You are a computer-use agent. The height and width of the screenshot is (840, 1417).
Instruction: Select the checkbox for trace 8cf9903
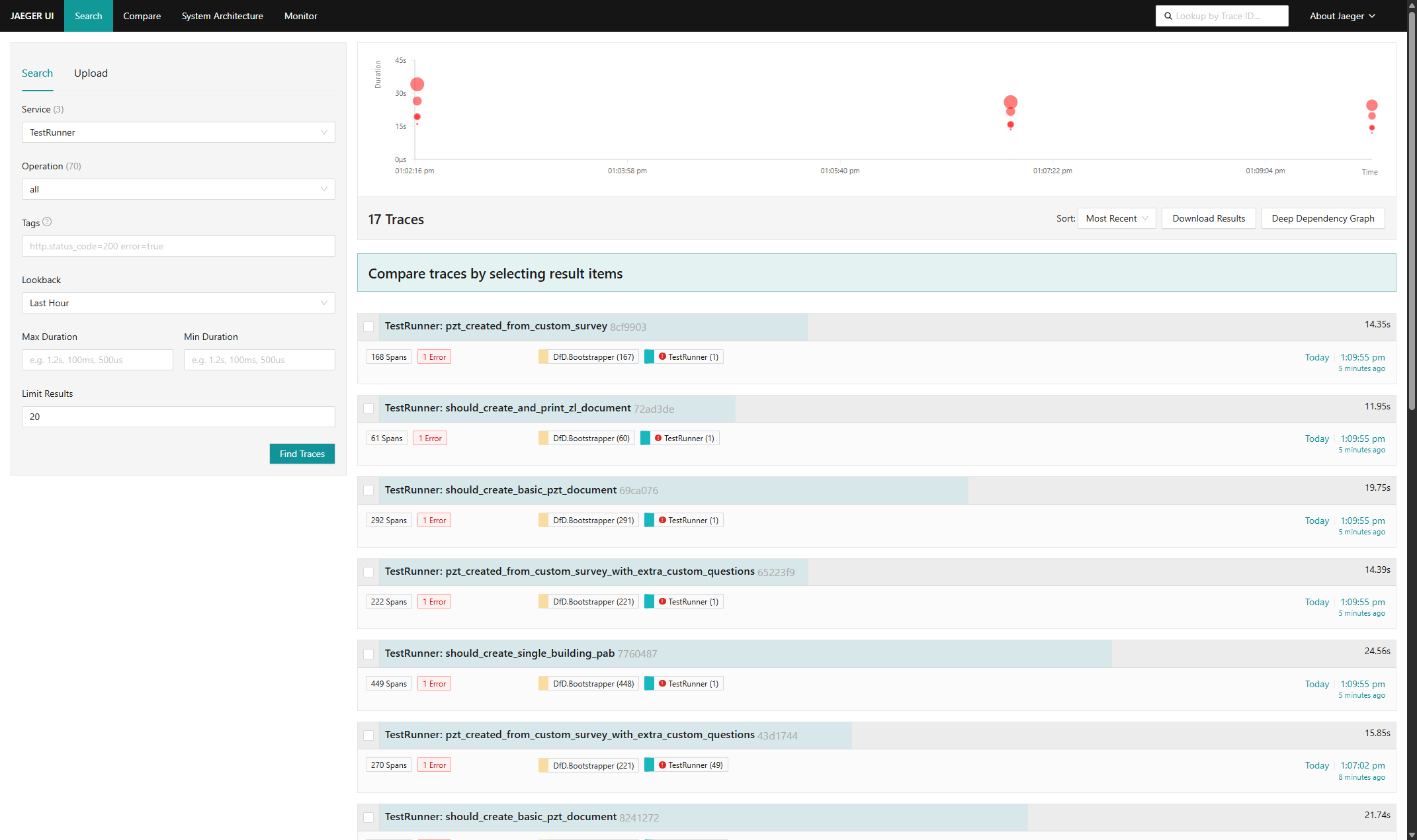click(x=368, y=327)
